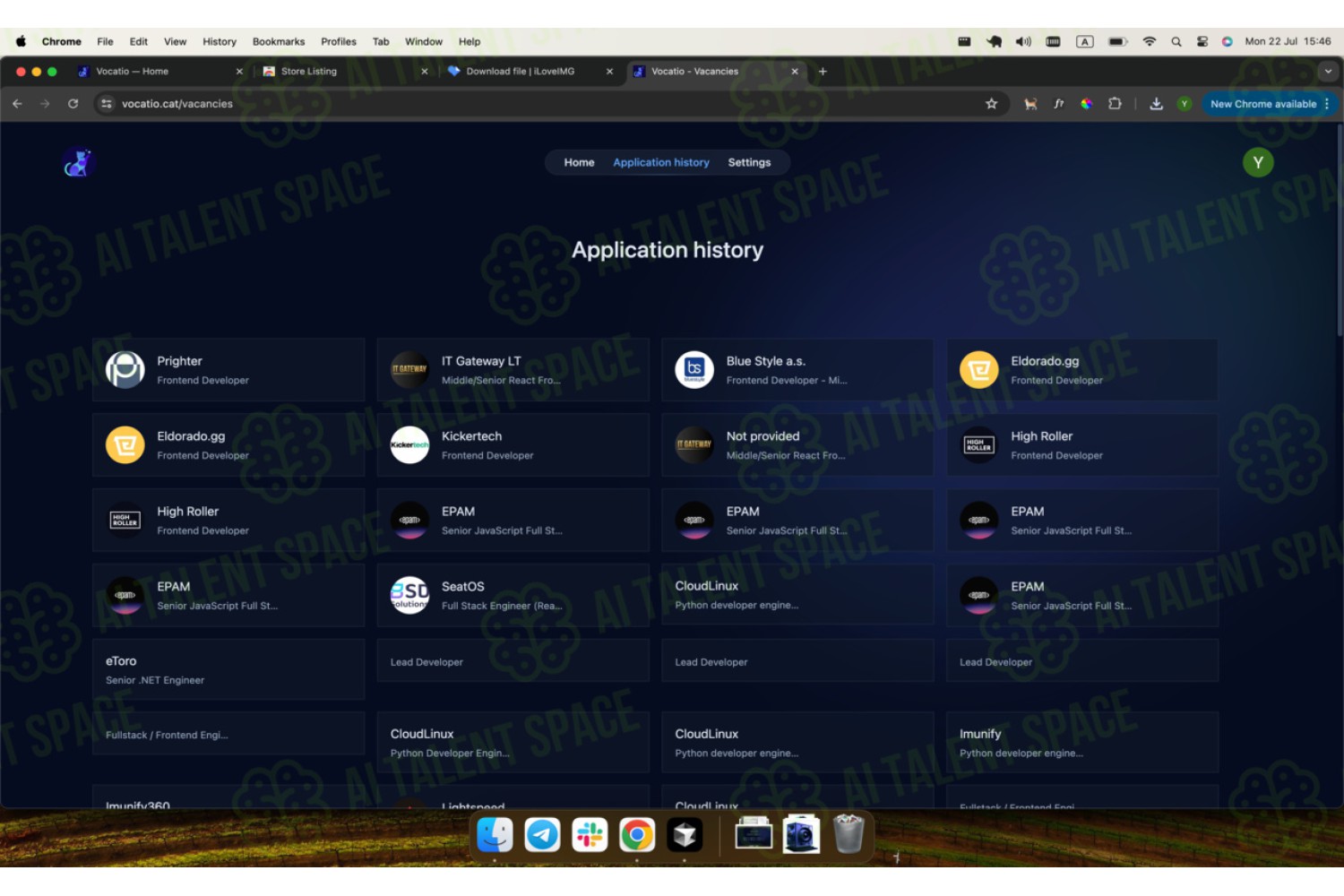Go forward with the forward arrow
This screenshot has height=896, width=1344.
pos(45,104)
